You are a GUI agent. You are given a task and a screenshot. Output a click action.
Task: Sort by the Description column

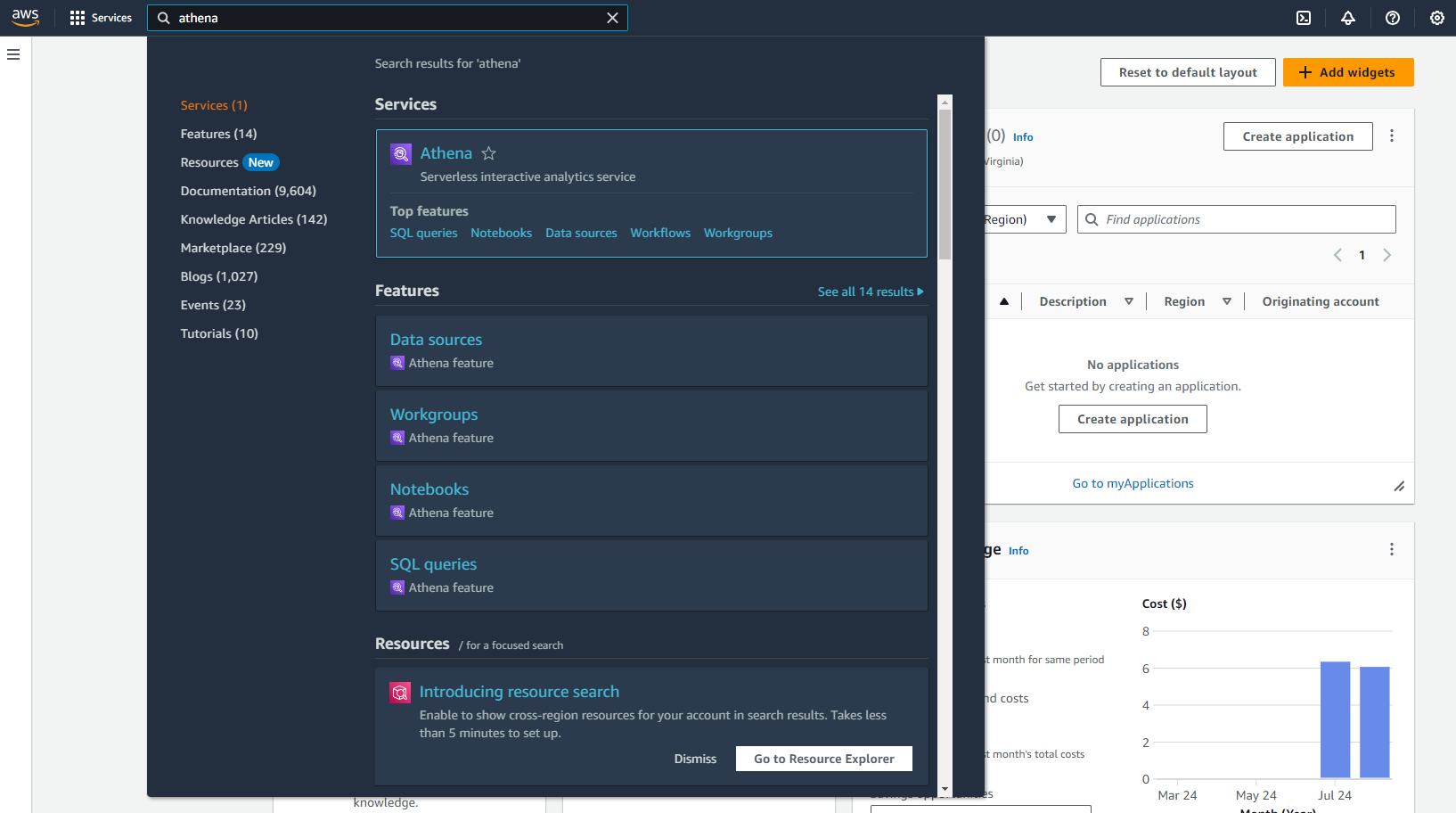(x=1086, y=301)
